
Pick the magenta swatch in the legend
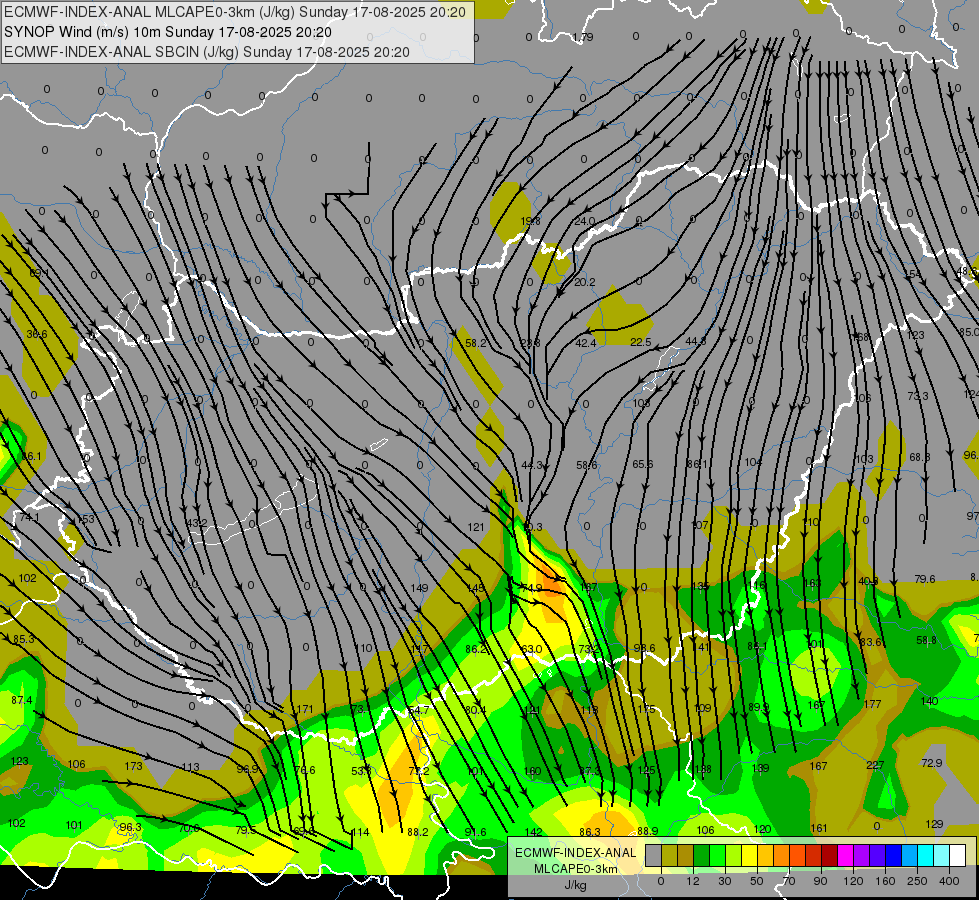846,855
